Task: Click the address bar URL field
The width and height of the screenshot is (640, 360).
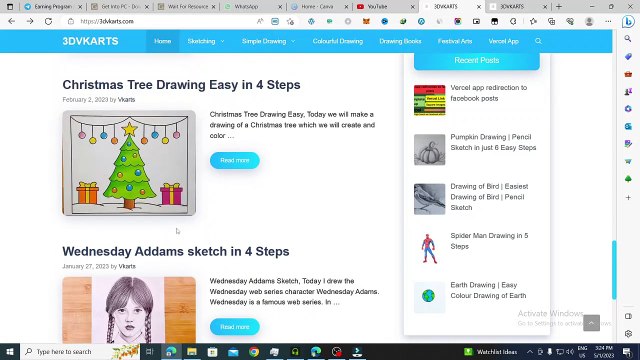Action: [x=163, y=21]
